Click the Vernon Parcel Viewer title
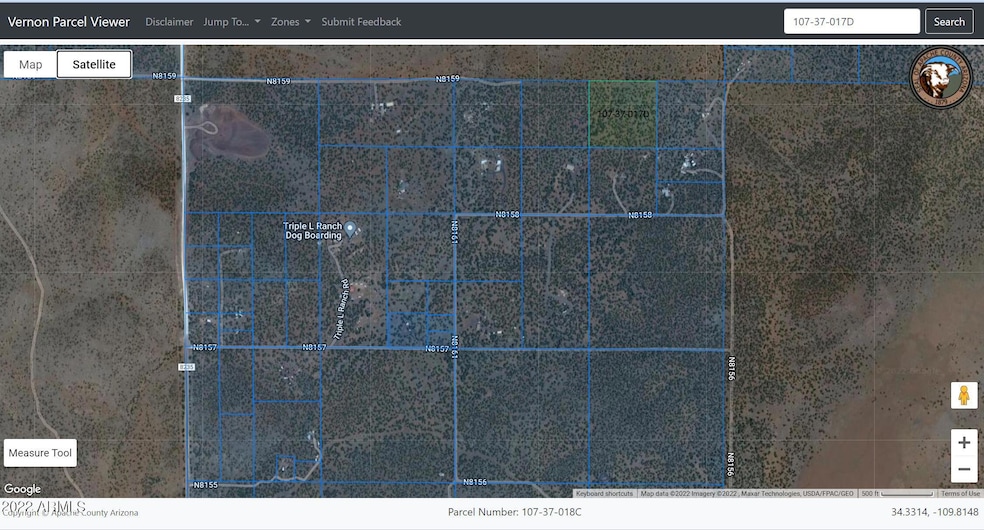The height and width of the screenshot is (530, 984). coord(69,21)
